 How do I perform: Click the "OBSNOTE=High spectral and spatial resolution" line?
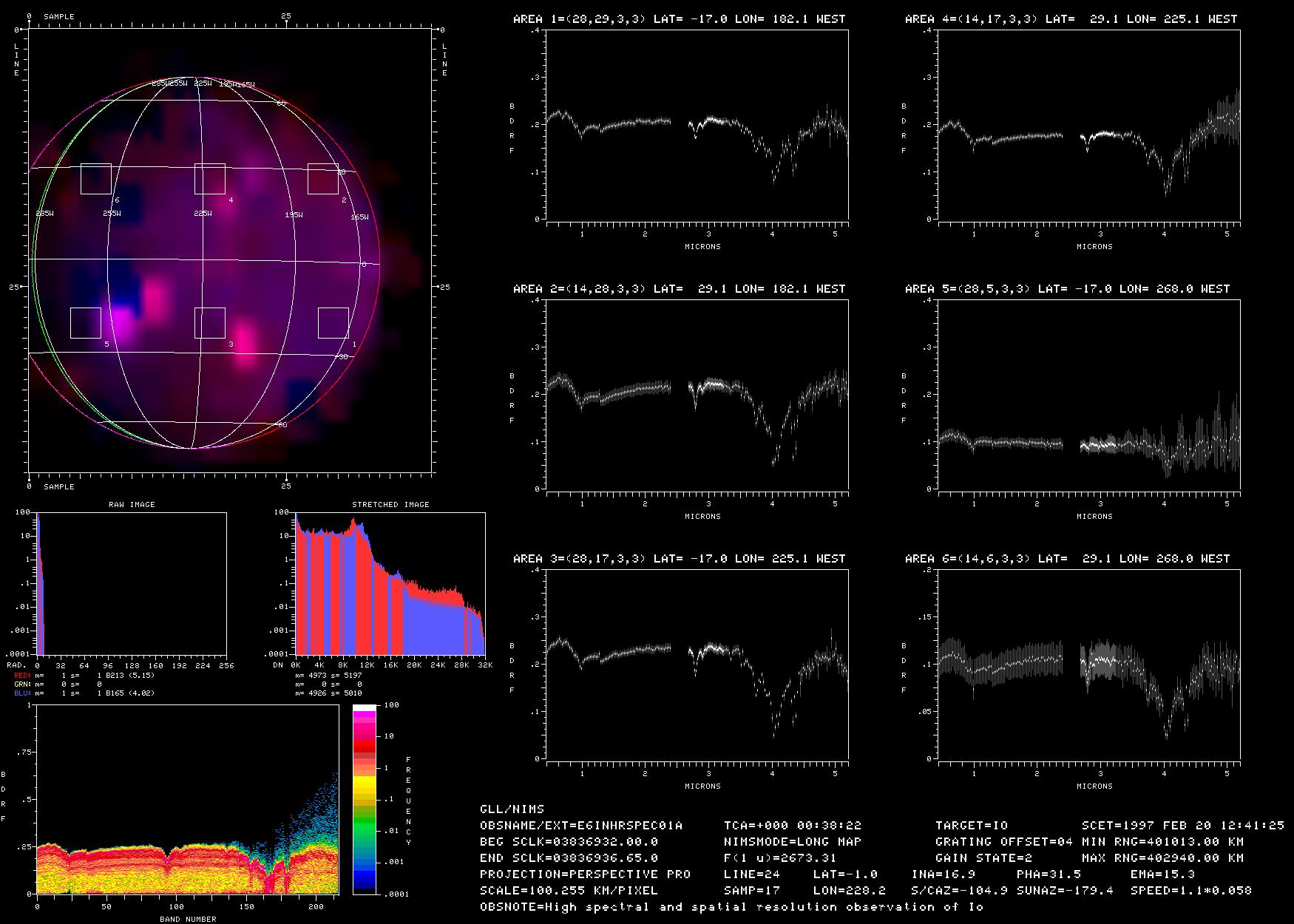point(732,907)
